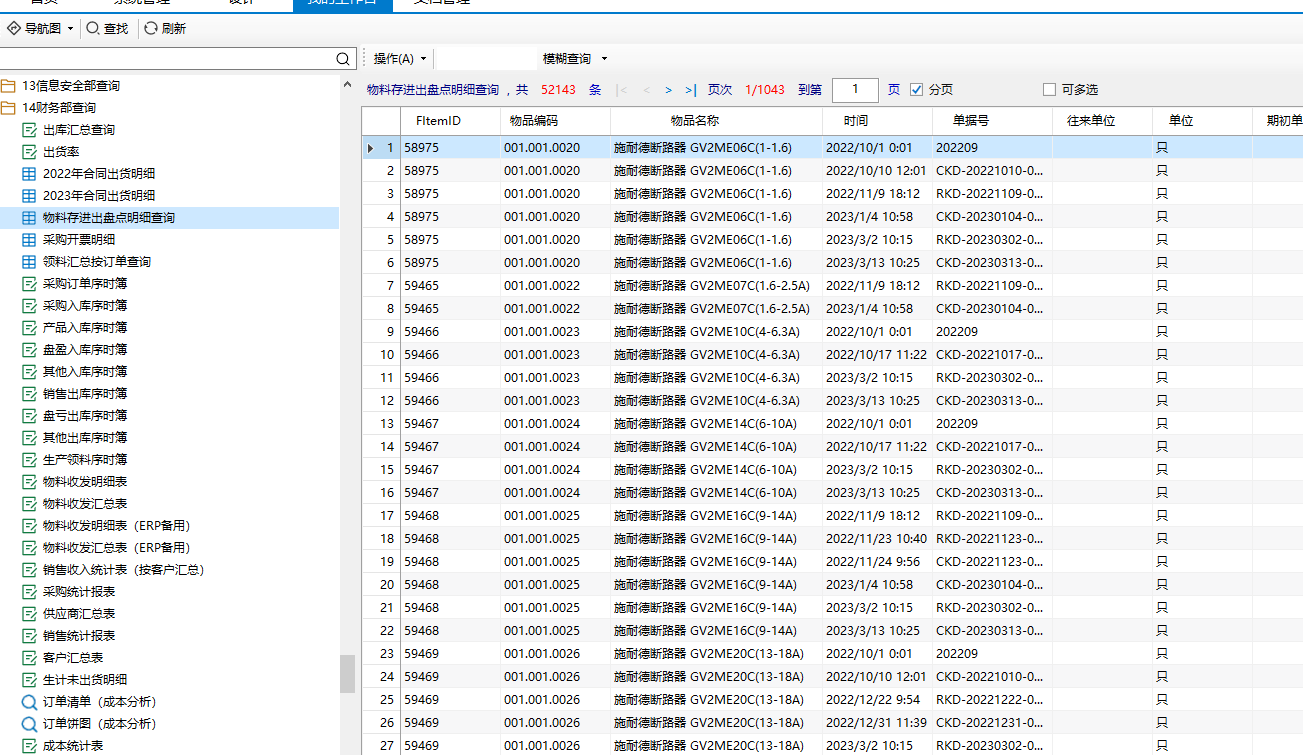
Task: Open 出库汇总查询 report item
Action: click(x=78, y=130)
